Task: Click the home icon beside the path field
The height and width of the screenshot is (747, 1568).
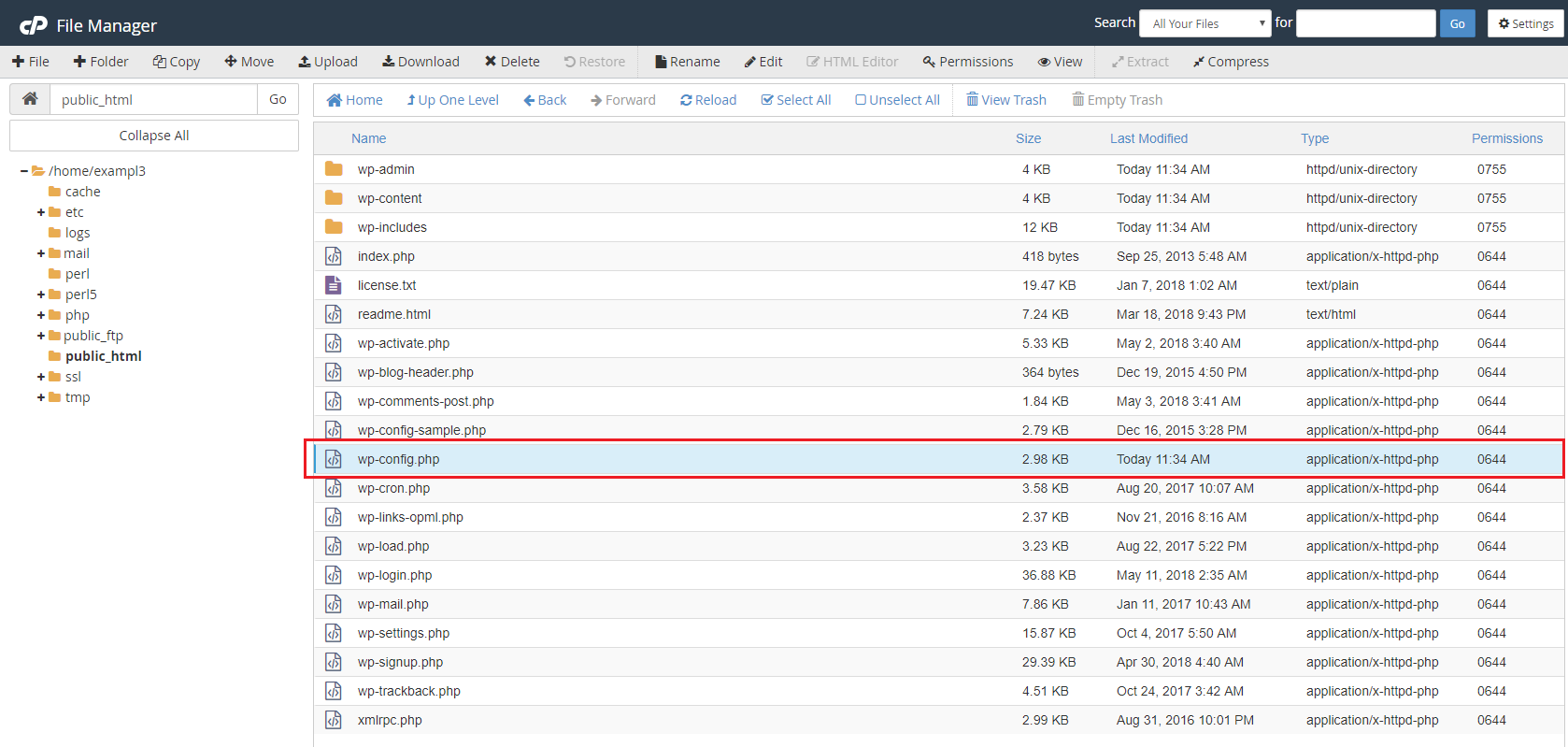Action: [30, 99]
